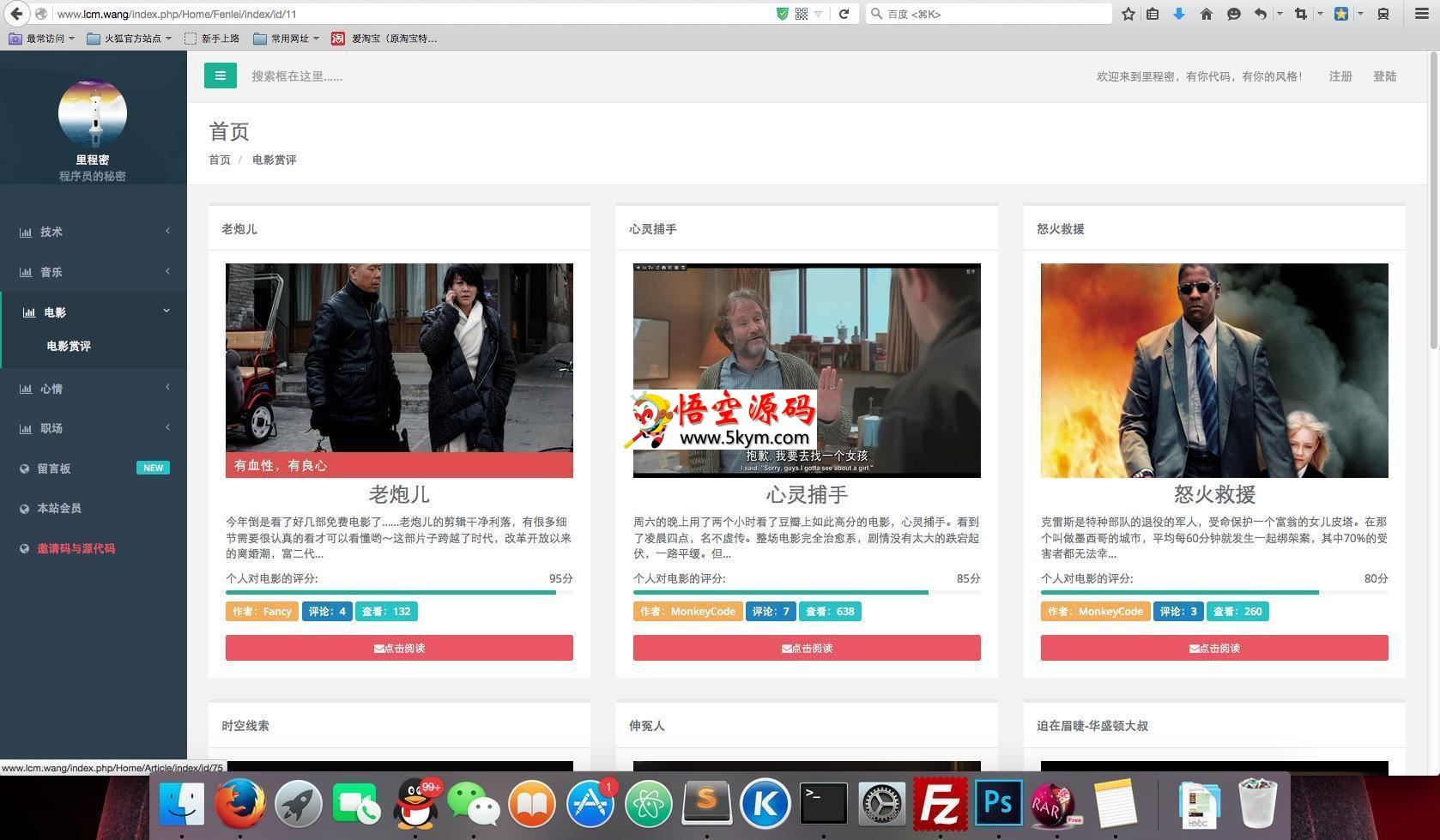Click 点击阅读 button under 老炮儿

[399, 648]
